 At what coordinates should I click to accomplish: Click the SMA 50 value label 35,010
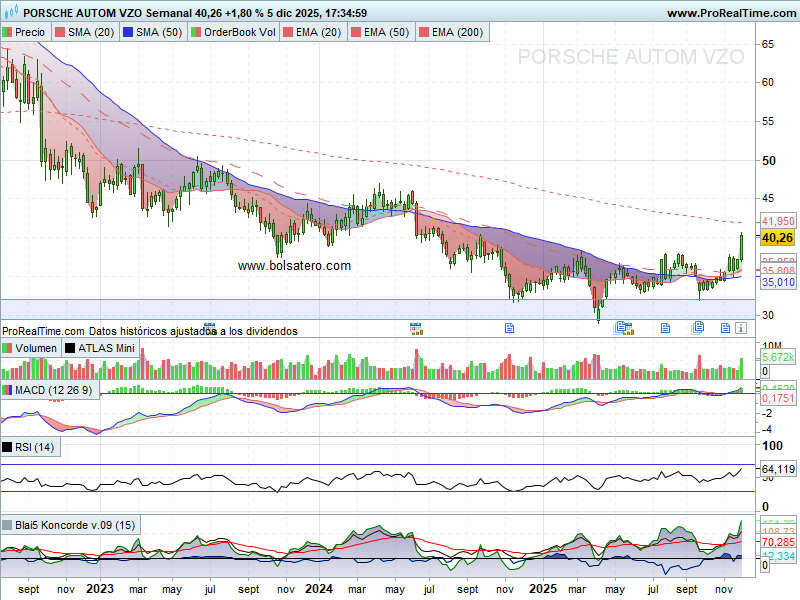[x=778, y=282]
